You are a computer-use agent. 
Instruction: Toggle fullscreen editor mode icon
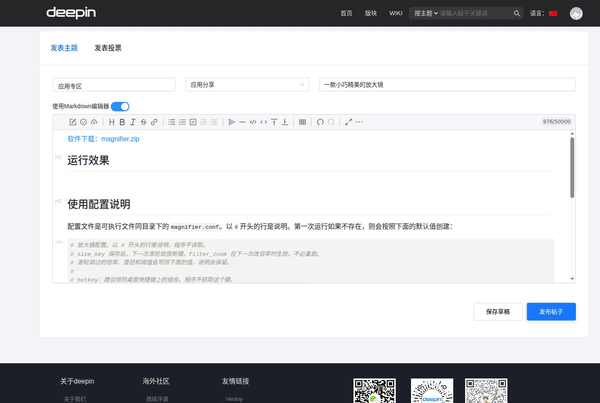click(348, 122)
